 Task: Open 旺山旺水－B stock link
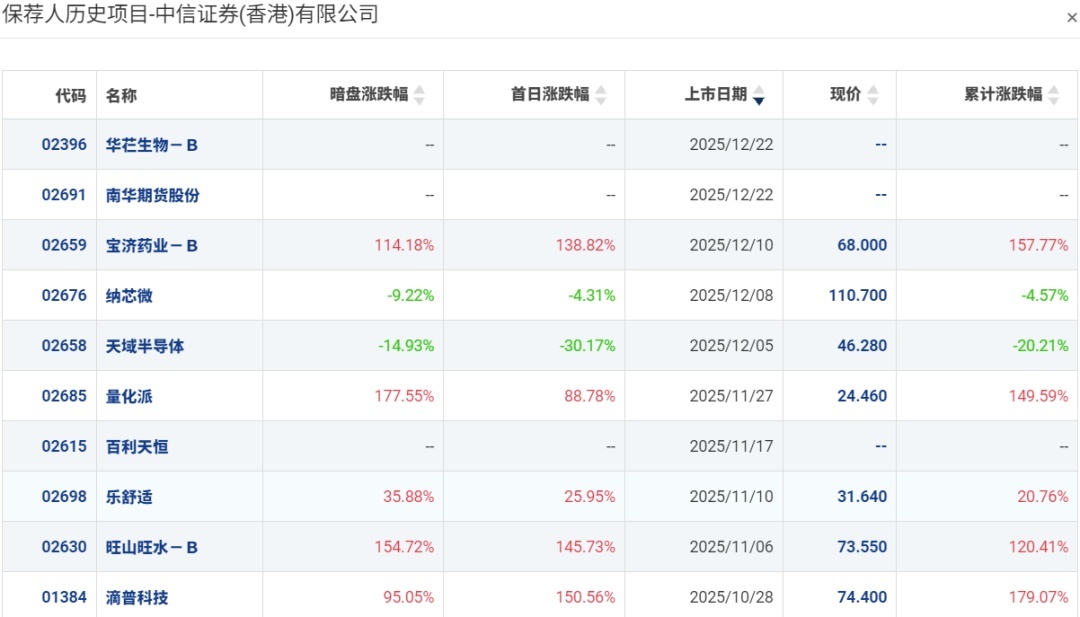pos(152,547)
